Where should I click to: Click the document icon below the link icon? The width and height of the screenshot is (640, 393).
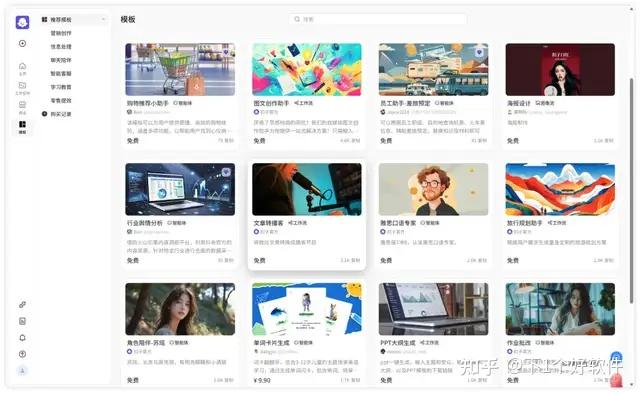22,321
